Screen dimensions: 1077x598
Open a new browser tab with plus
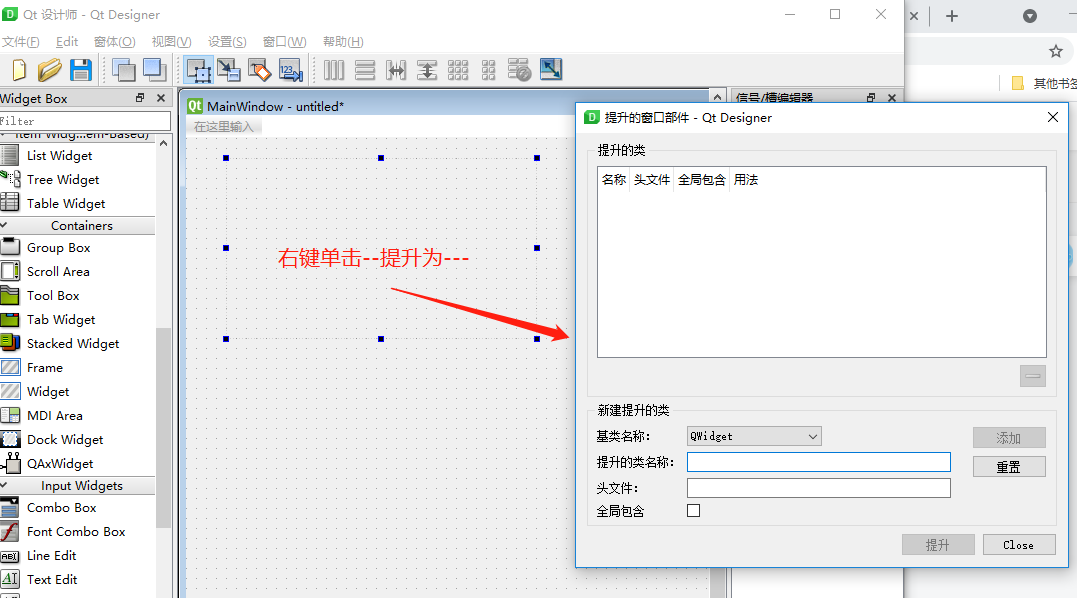[952, 16]
